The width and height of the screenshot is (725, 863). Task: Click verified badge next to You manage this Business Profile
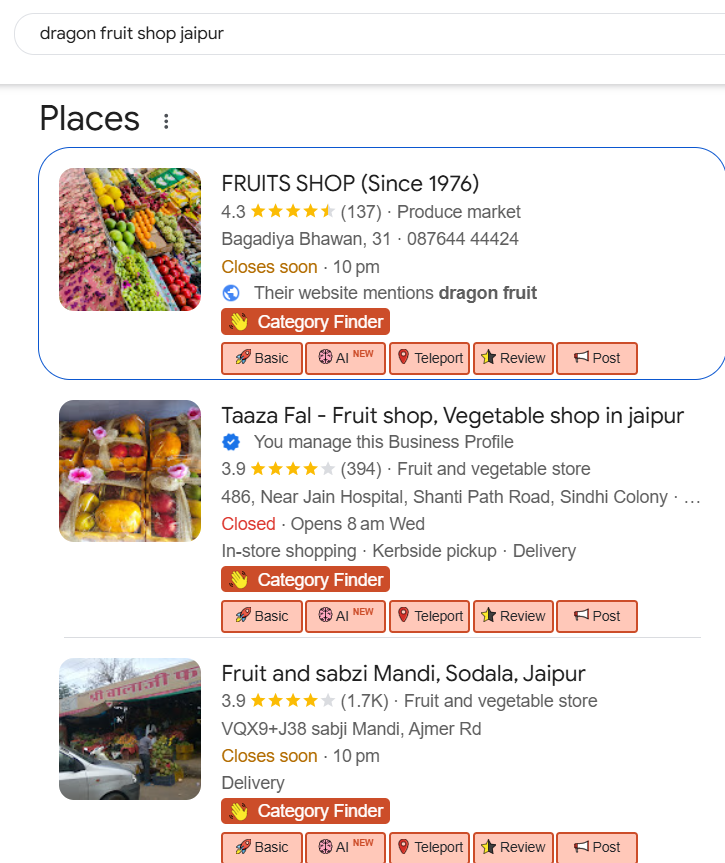tap(231, 442)
